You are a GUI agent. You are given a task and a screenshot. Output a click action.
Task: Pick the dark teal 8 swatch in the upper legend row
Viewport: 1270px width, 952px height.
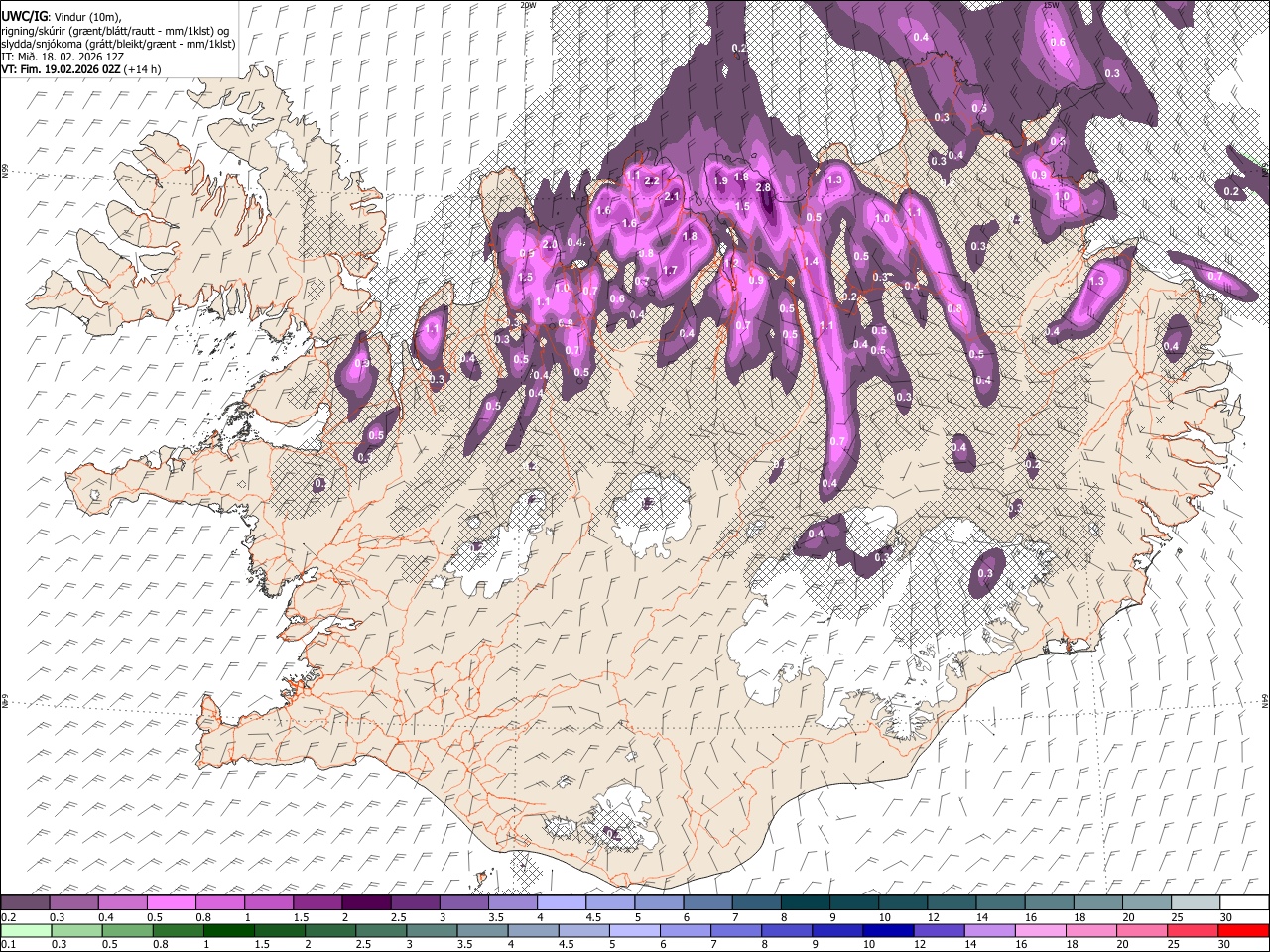(805, 903)
